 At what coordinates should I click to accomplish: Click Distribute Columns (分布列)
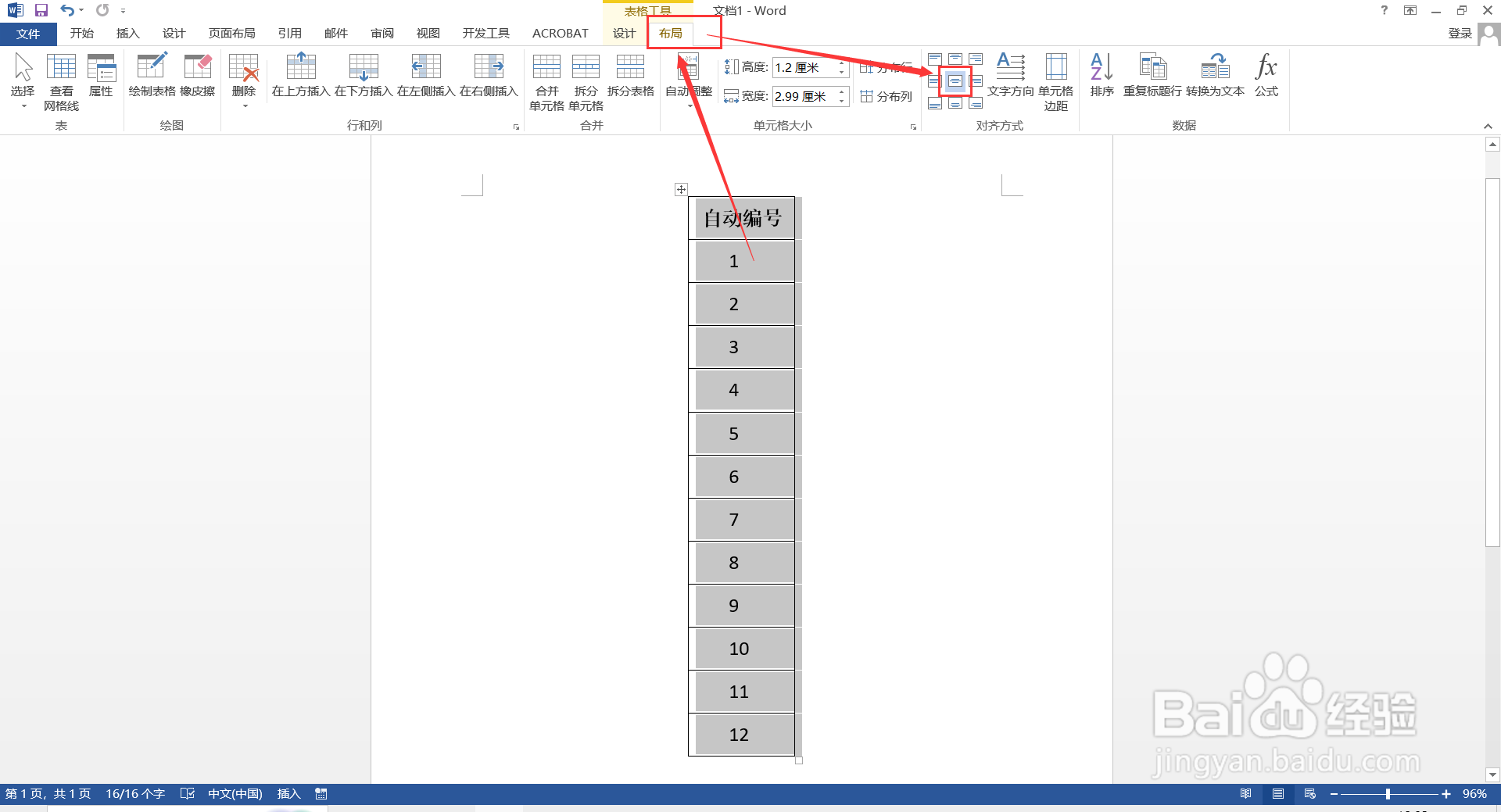pos(887,96)
